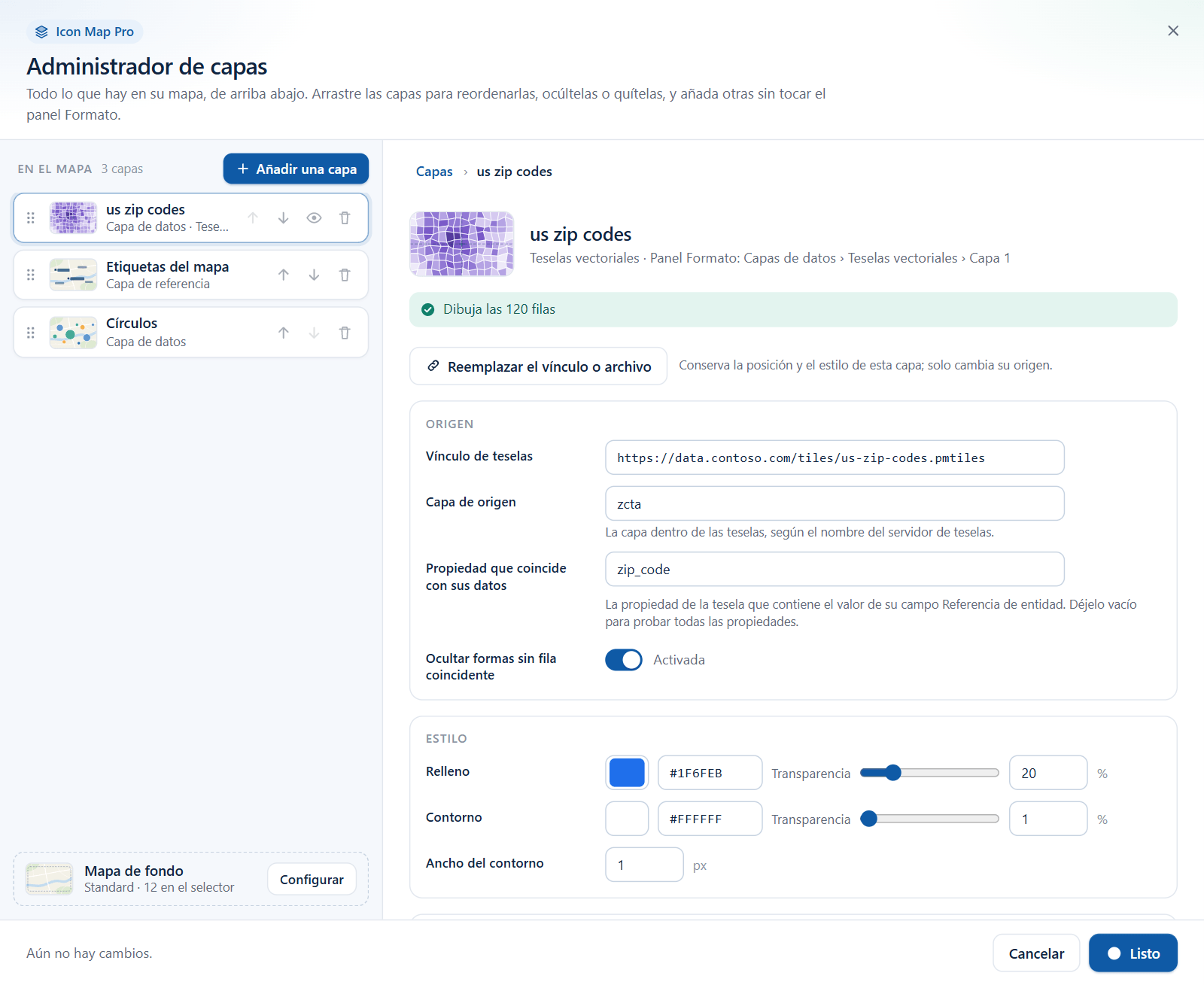
Task: Delete the us zip codes layer
Action: (345, 218)
